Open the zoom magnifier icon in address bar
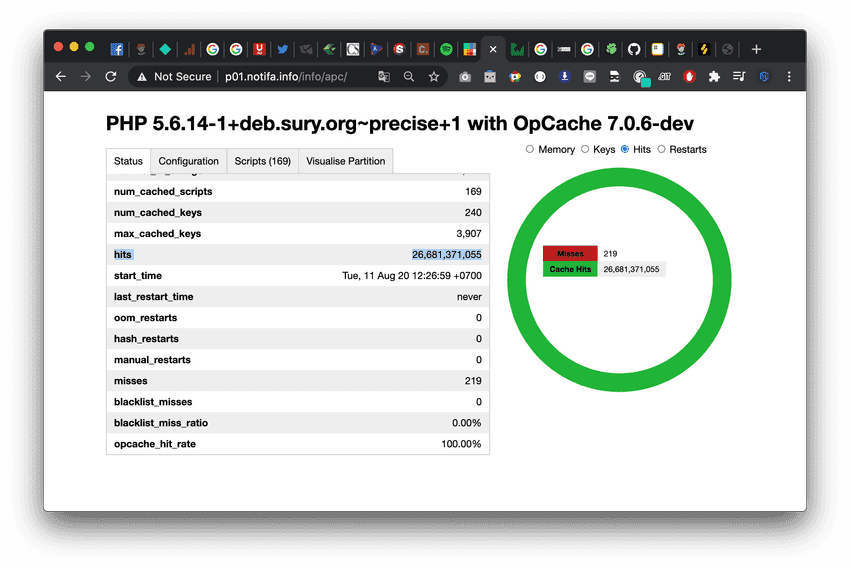The image size is (850, 569). click(409, 77)
